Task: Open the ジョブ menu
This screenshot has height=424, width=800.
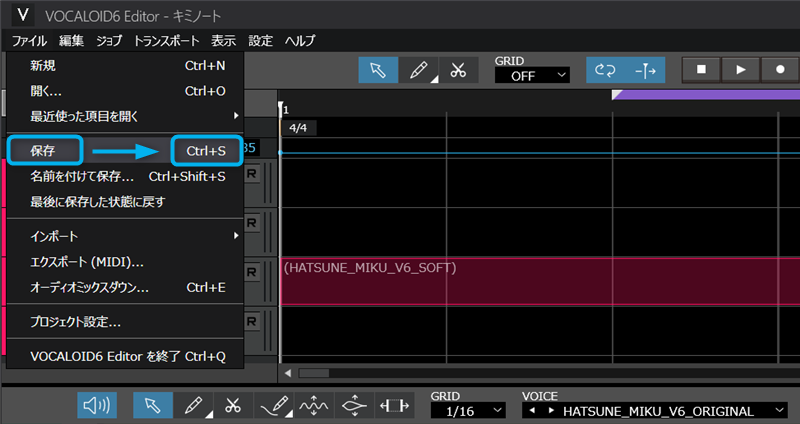Action: pos(110,41)
